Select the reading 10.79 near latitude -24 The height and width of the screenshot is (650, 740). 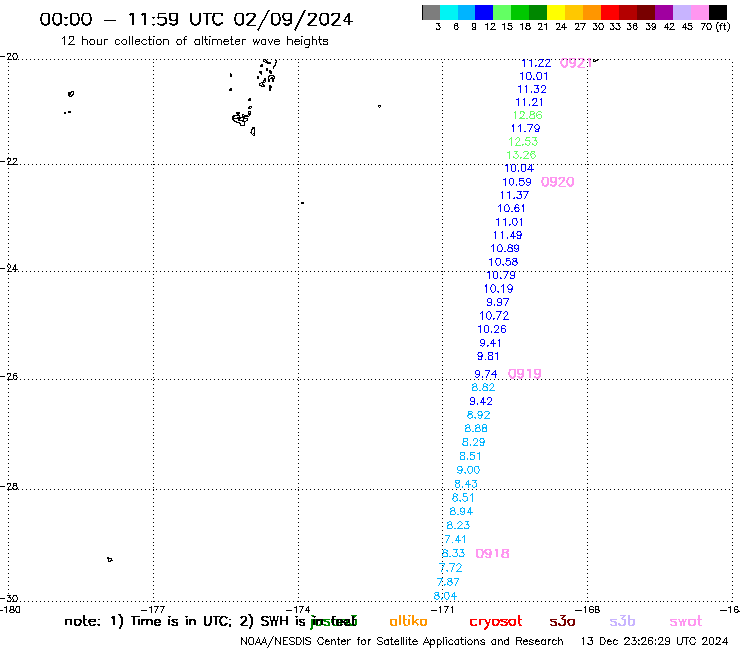(501, 275)
